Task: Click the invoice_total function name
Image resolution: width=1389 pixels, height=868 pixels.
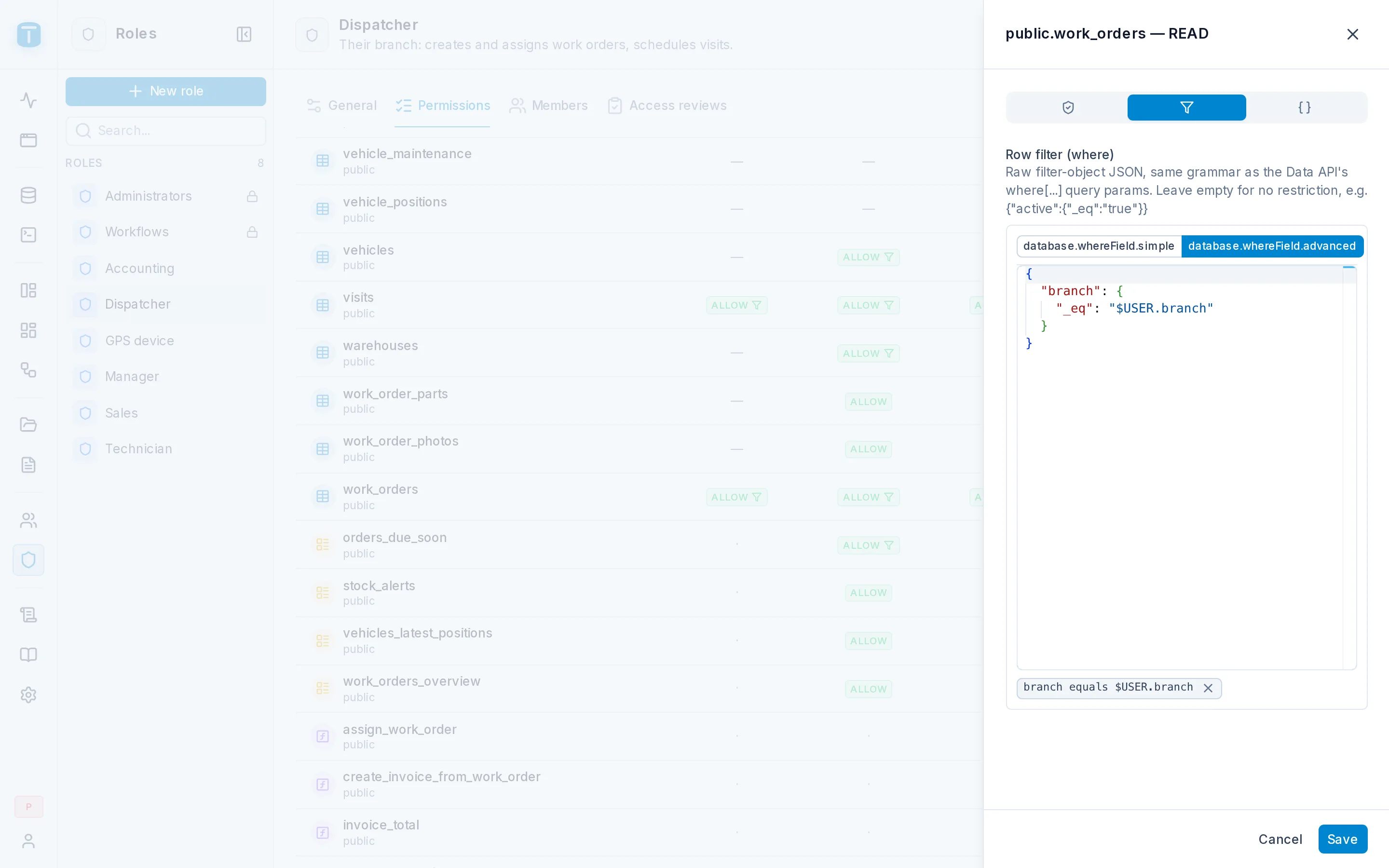Action: (381, 825)
